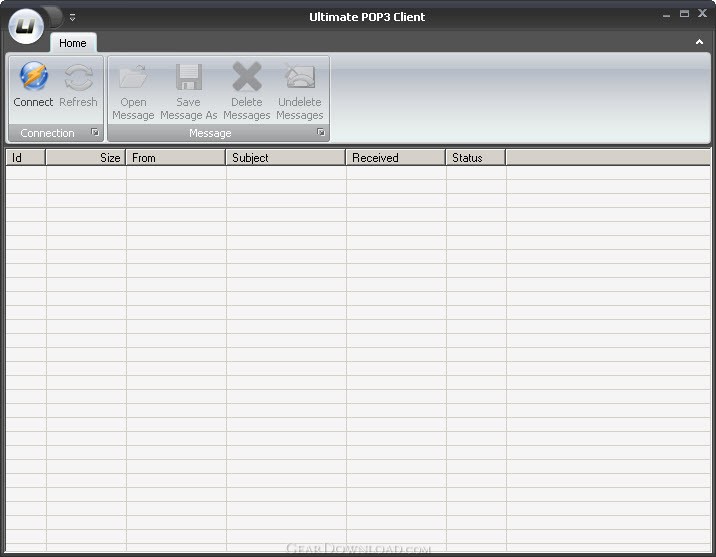Open the Message group dialog launcher
This screenshot has height=557, width=716.
click(321, 132)
